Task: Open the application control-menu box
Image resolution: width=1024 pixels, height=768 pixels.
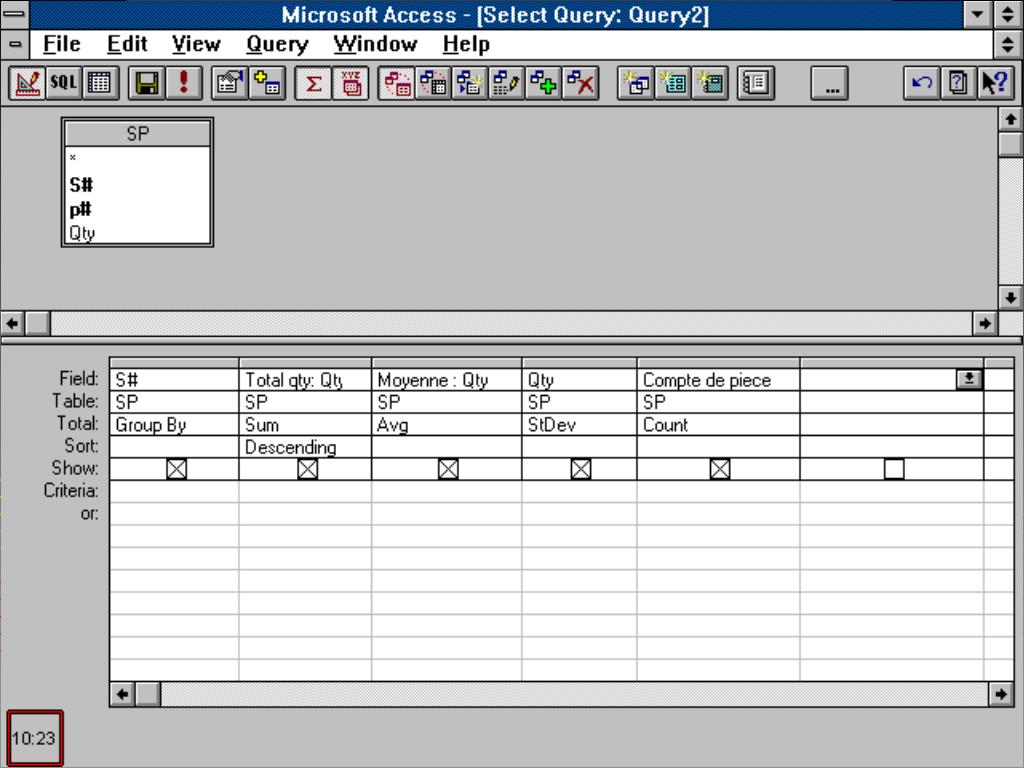Action: (14, 14)
